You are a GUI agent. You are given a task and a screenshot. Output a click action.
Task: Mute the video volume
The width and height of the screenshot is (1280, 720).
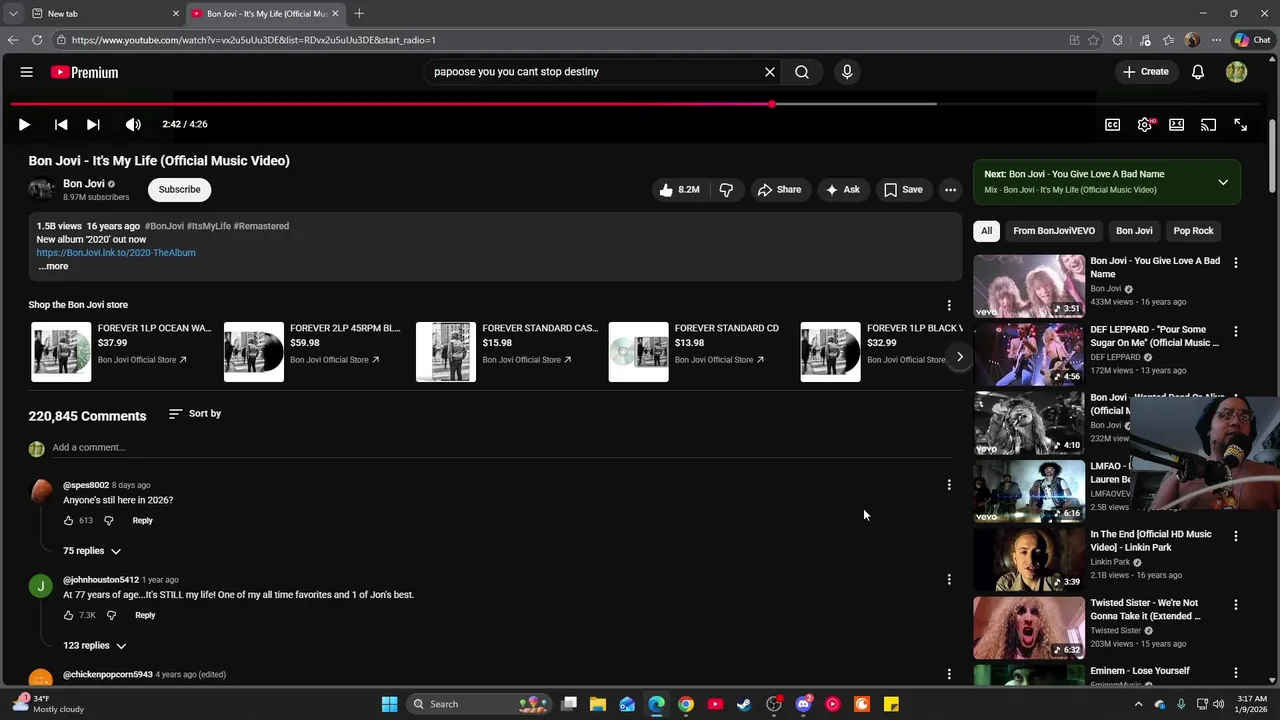click(133, 125)
